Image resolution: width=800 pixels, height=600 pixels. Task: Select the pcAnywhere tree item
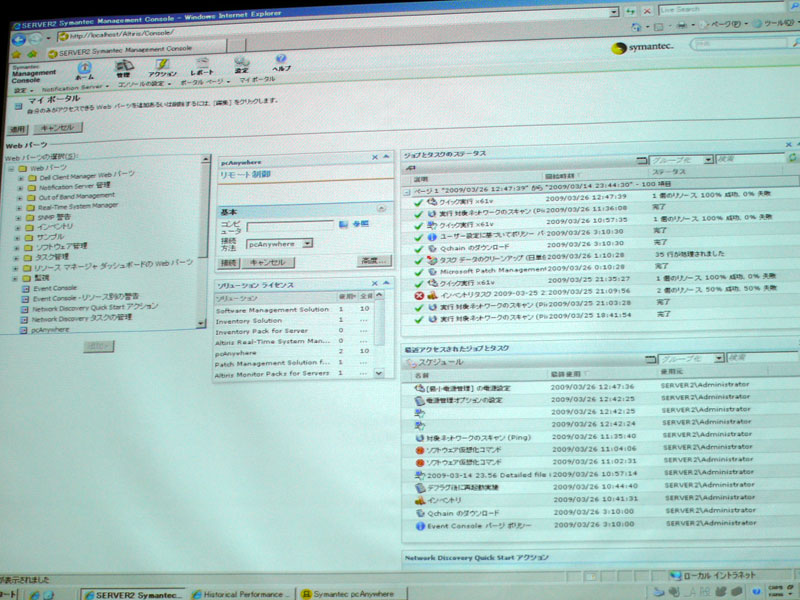tap(50, 330)
